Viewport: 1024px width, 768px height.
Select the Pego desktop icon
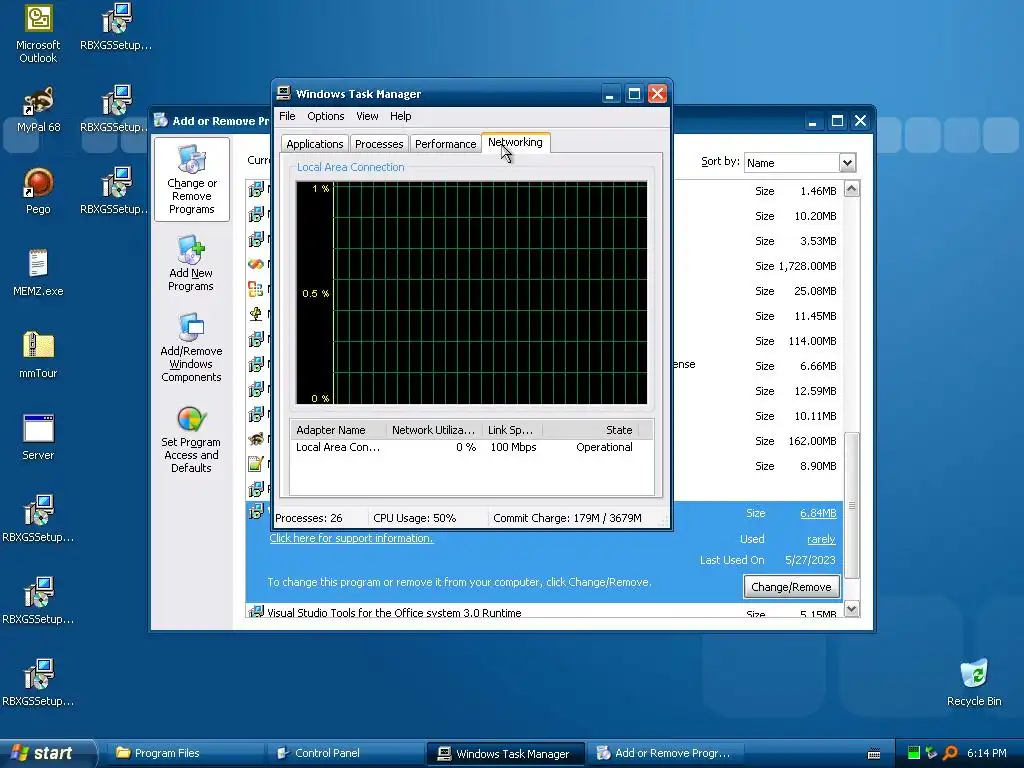[38, 191]
